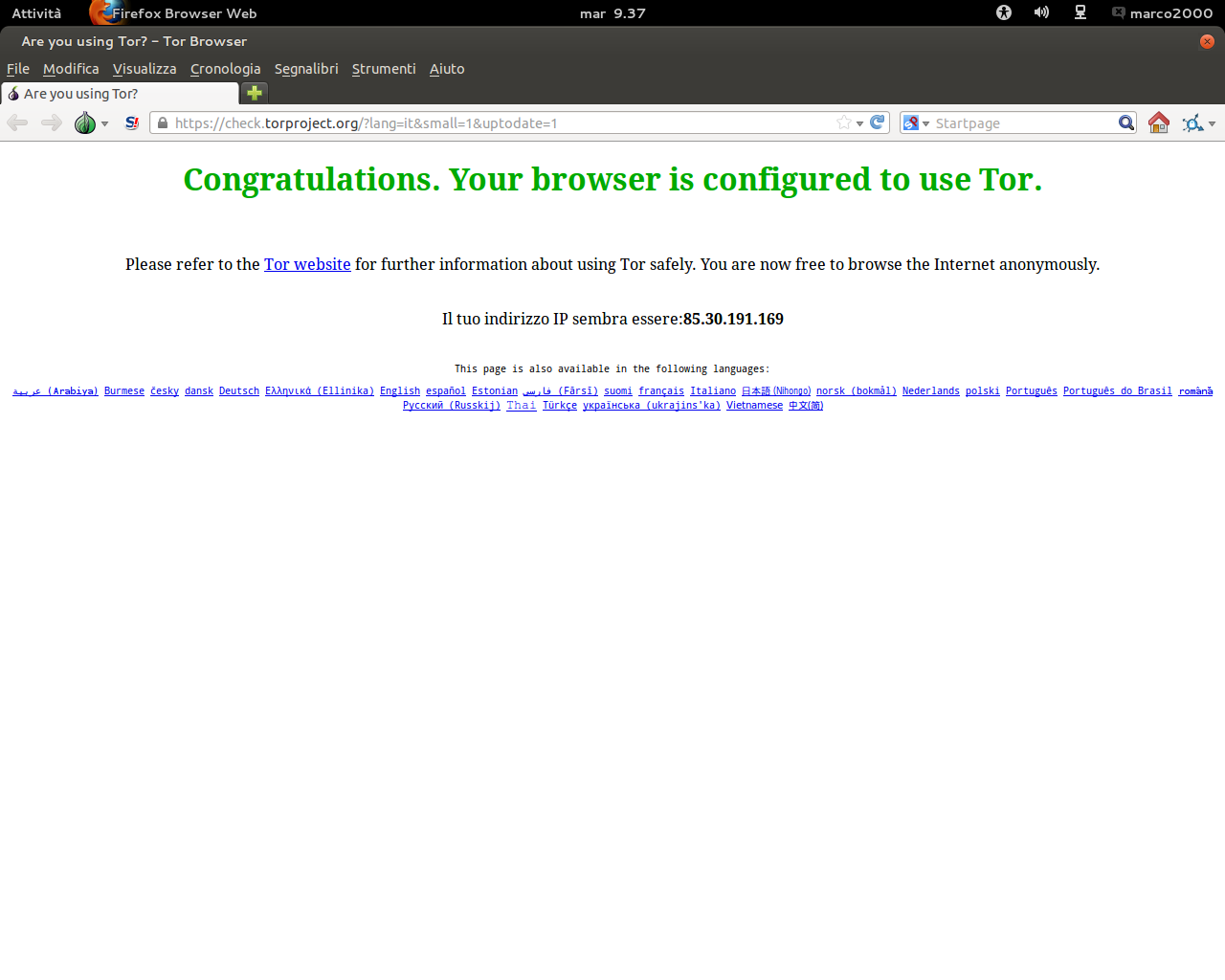The image size is (1225, 980).
Task: Switch page language to Ellinika
Action: coord(320,390)
